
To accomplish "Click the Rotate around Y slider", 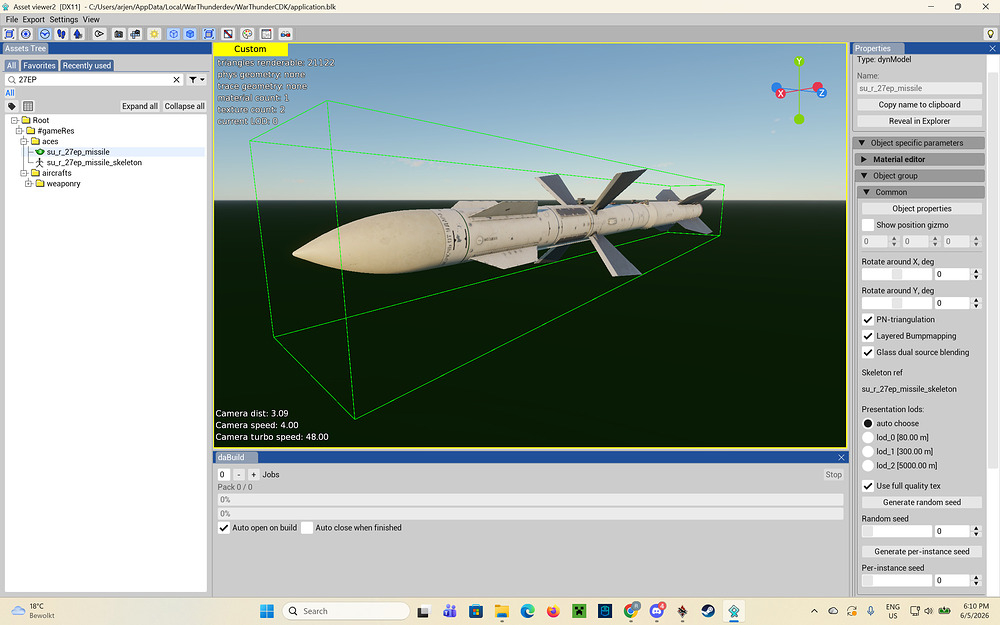I will [897, 303].
